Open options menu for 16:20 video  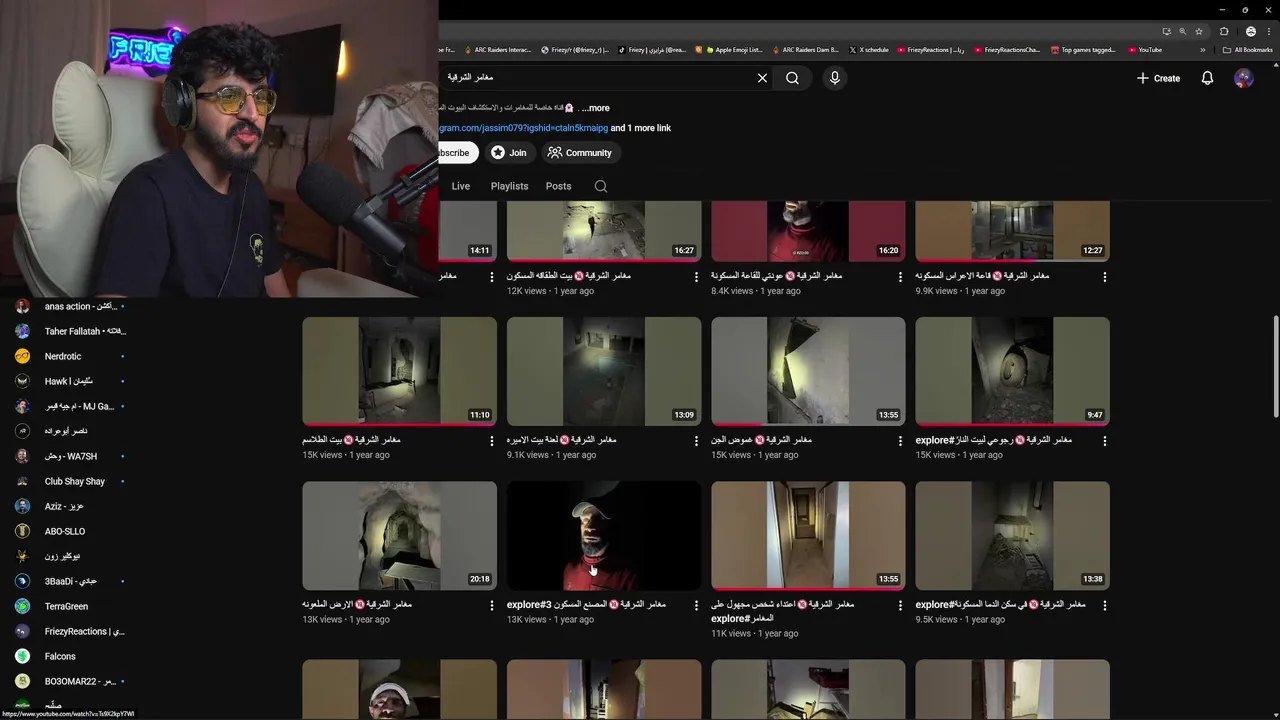pyautogui.click(x=901, y=277)
